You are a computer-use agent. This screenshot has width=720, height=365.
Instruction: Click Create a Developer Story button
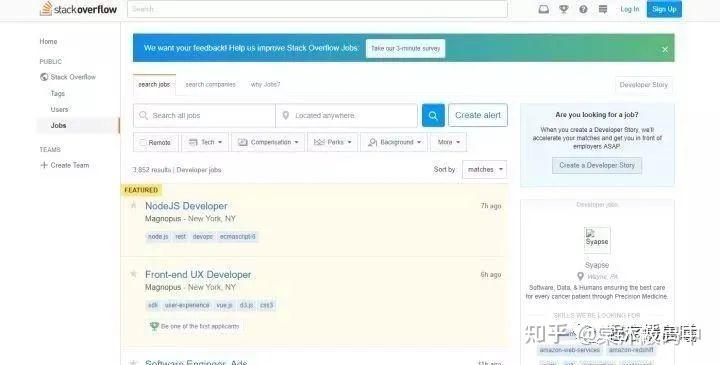(597, 165)
